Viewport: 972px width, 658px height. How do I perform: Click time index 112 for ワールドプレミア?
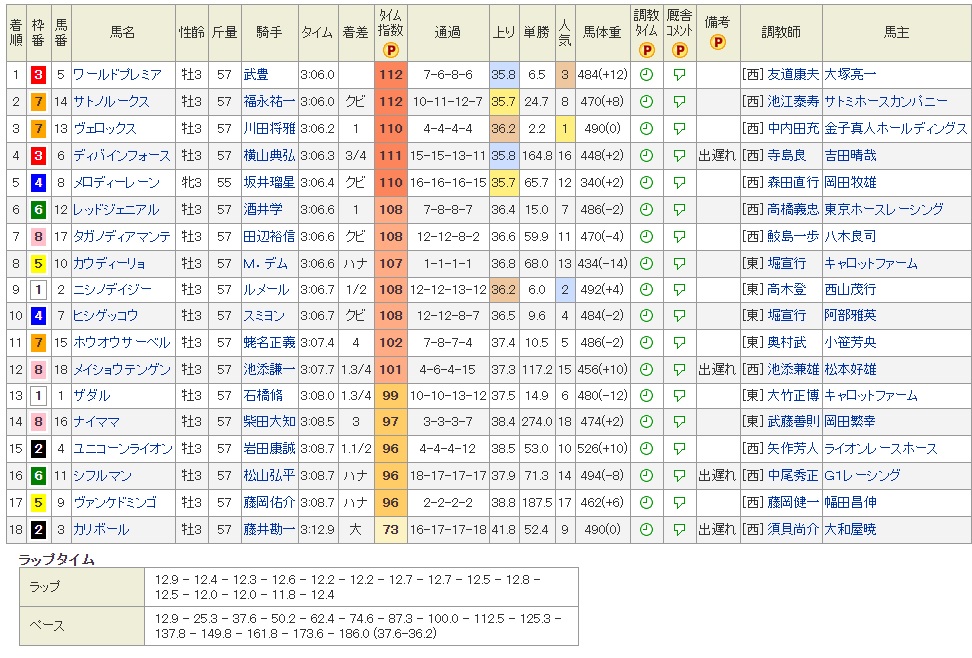[391, 75]
